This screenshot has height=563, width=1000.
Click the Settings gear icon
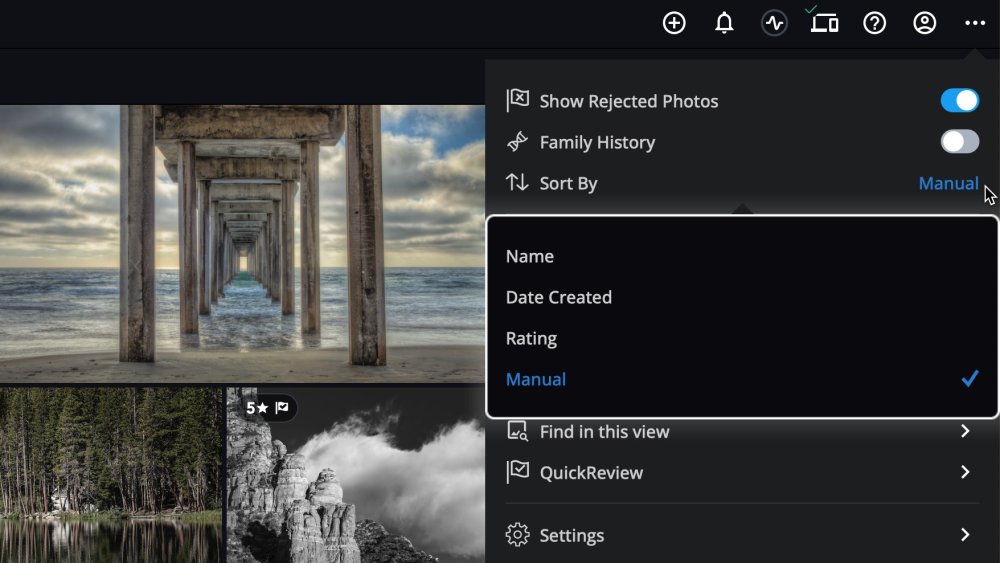pos(517,535)
